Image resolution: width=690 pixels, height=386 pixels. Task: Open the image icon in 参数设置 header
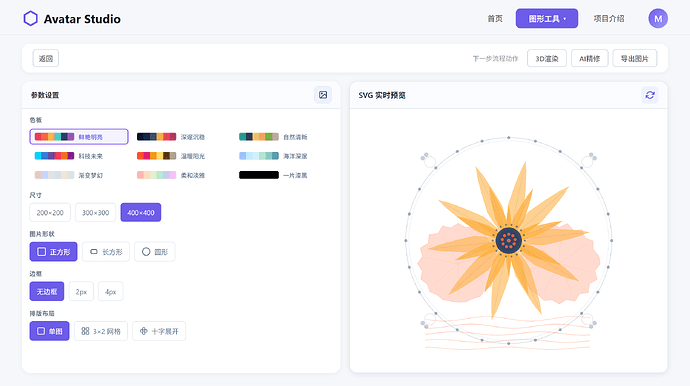[x=323, y=95]
